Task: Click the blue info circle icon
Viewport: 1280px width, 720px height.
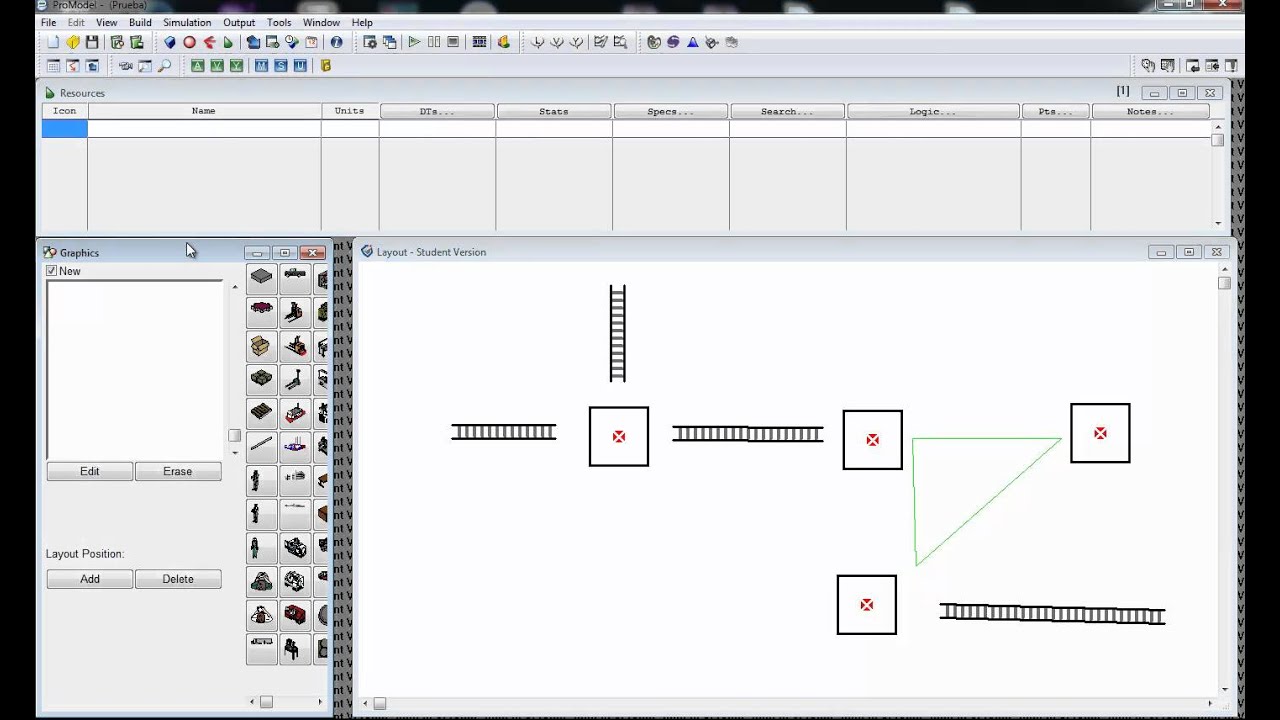Action: (x=336, y=42)
